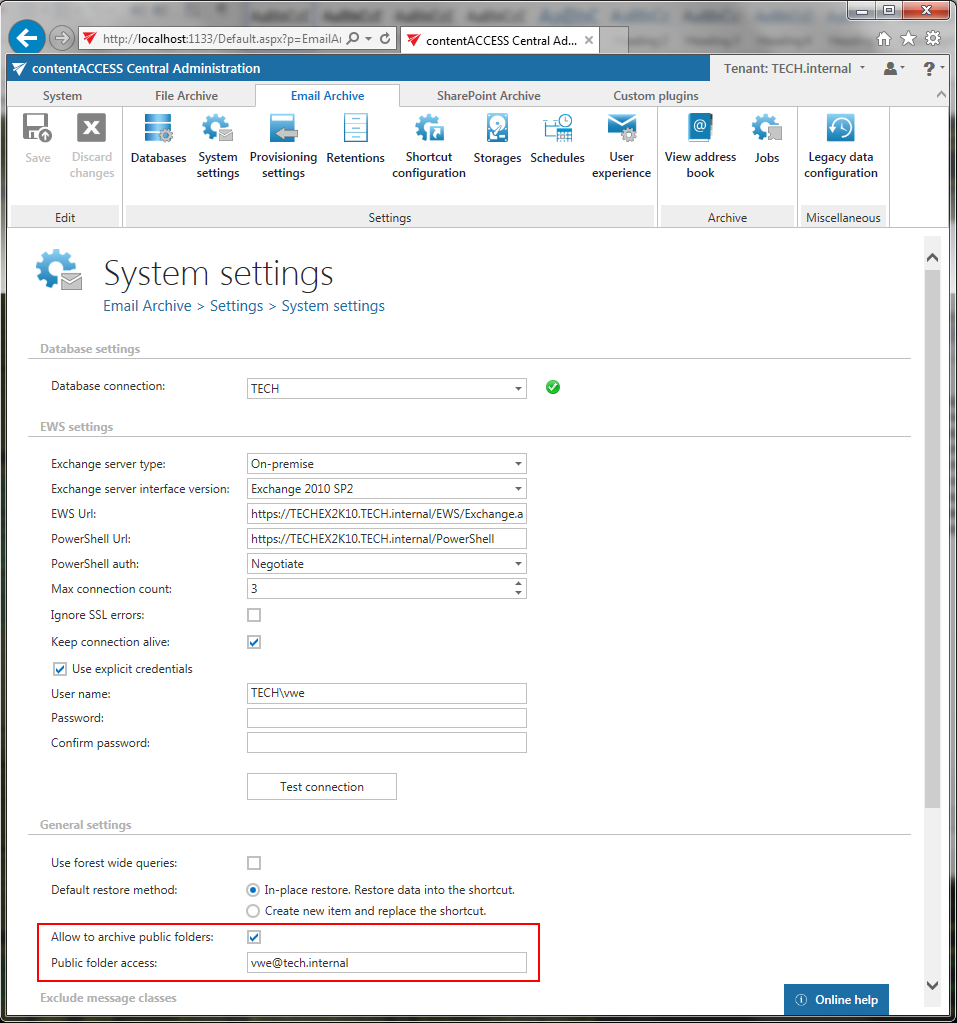Click Email Archive breadcrumb link
The image size is (957, 1023).
tap(147, 306)
